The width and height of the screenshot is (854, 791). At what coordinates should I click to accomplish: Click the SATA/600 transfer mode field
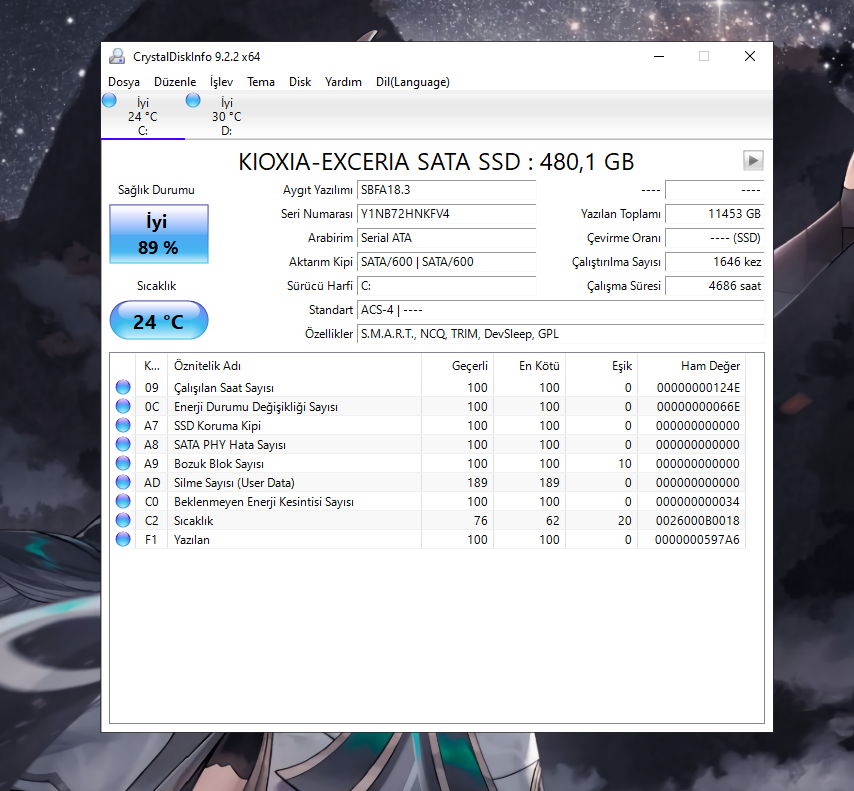447,261
